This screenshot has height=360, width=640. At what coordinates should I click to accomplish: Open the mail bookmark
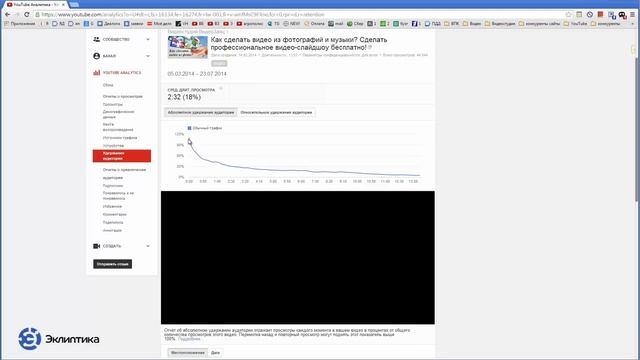tap(336, 24)
